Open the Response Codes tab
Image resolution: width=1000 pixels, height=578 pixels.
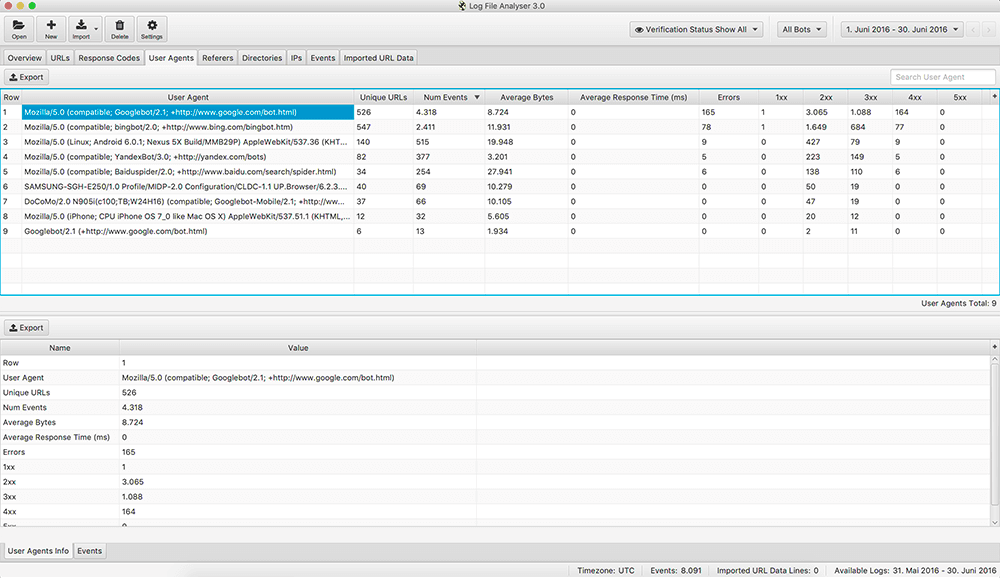109,58
